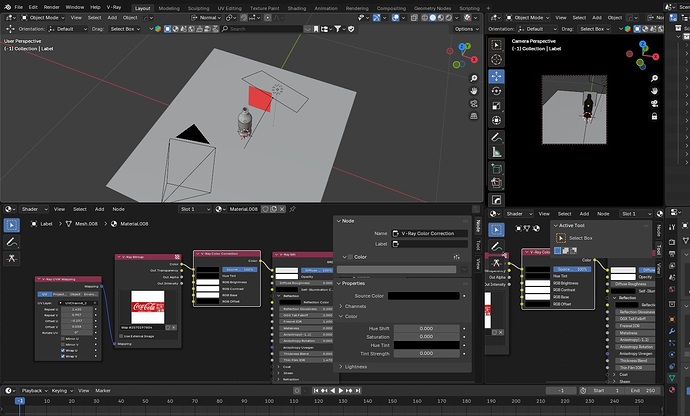Pin the material in left node editor header
690x416 pixels.
coord(292,209)
